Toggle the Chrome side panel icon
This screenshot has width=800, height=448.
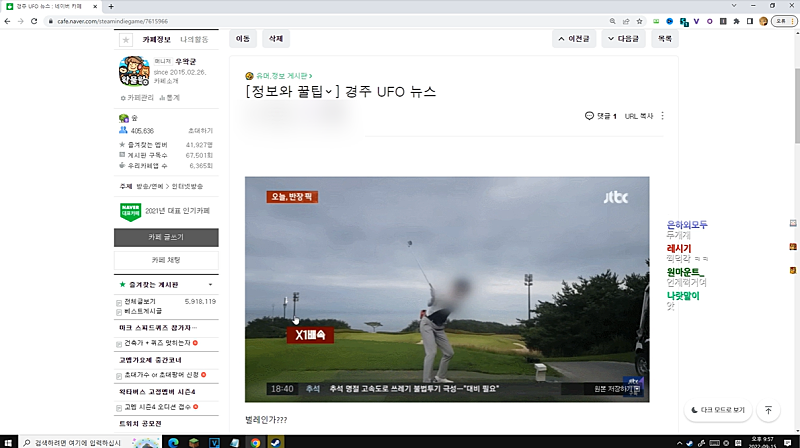point(749,21)
